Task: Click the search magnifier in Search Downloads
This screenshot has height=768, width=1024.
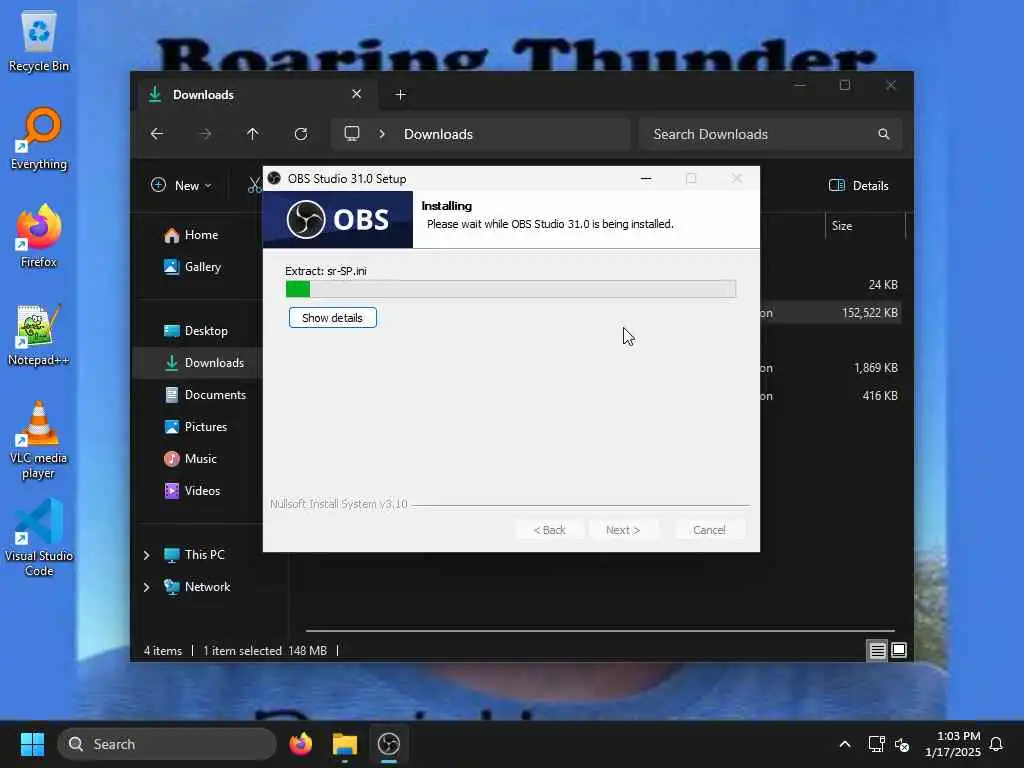Action: [884, 134]
